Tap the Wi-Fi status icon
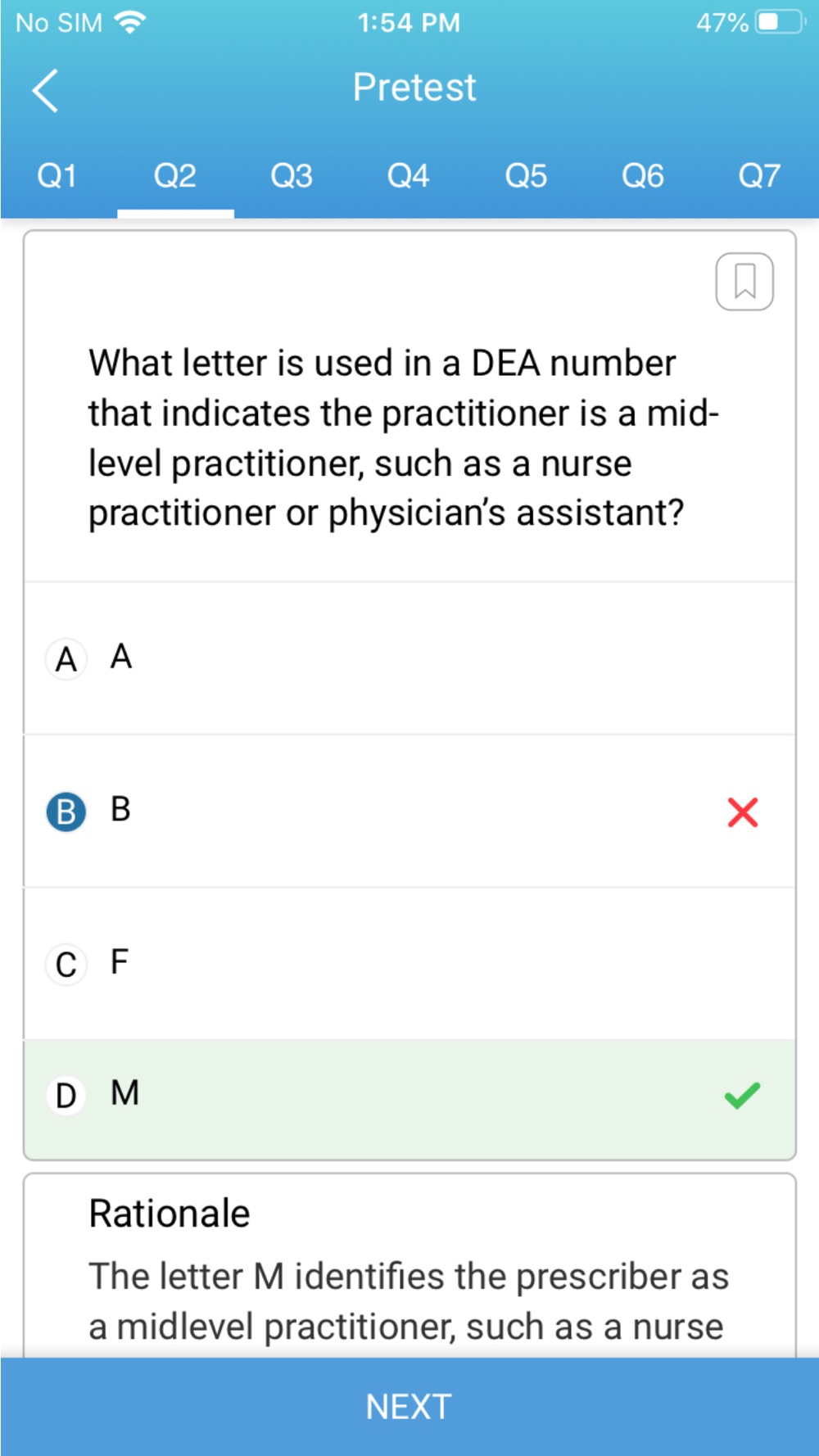The width and height of the screenshot is (819, 1456). click(x=130, y=22)
